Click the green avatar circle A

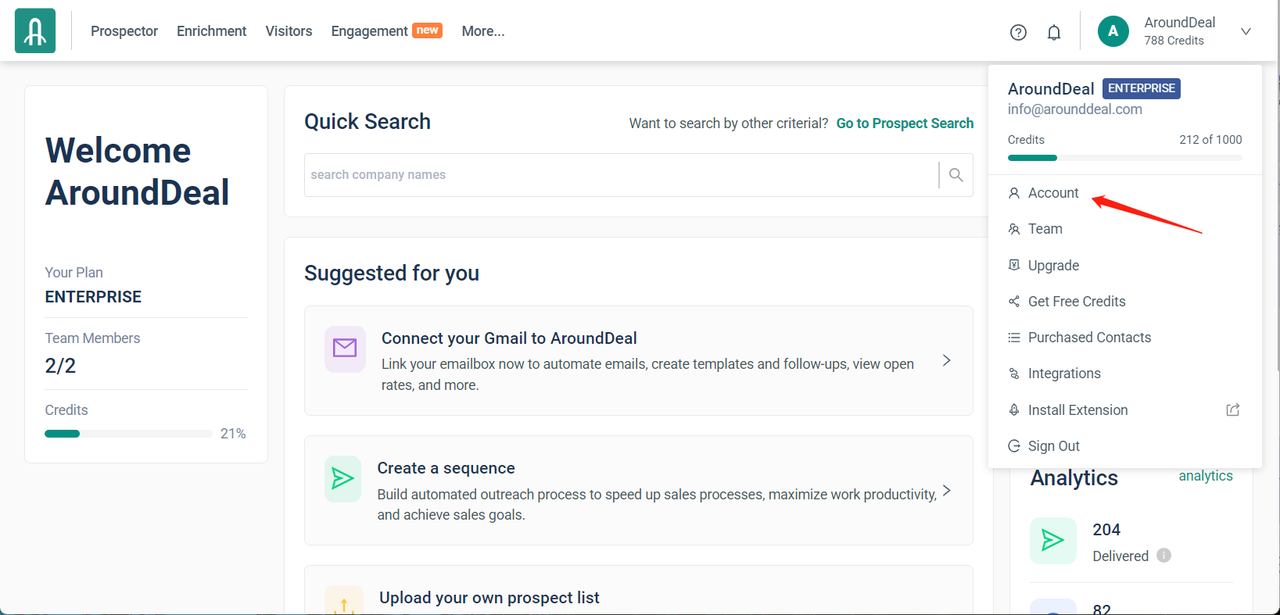pyautogui.click(x=1113, y=31)
